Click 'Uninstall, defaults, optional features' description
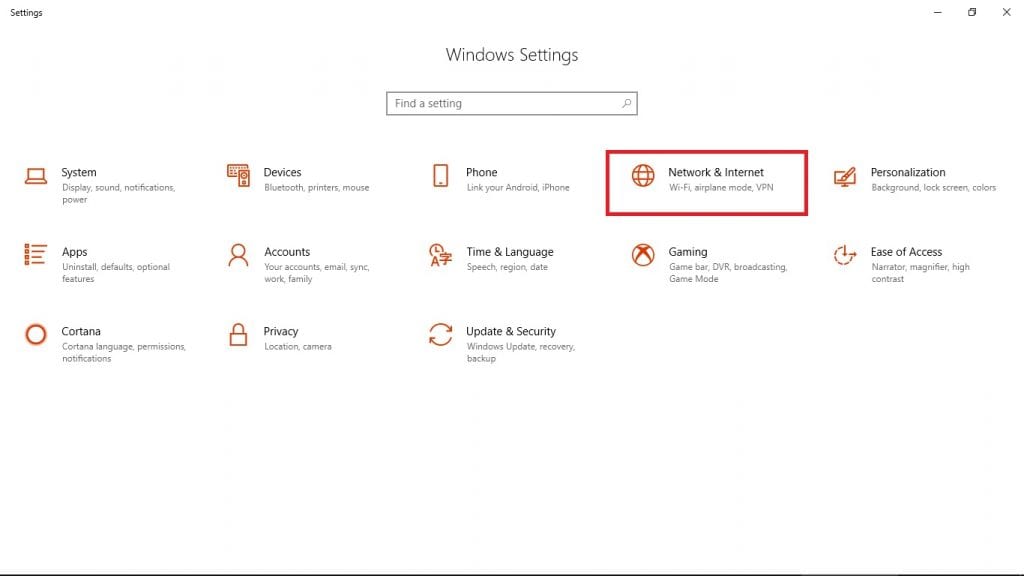Viewport: 1024px width, 576px height. tap(116, 273)
